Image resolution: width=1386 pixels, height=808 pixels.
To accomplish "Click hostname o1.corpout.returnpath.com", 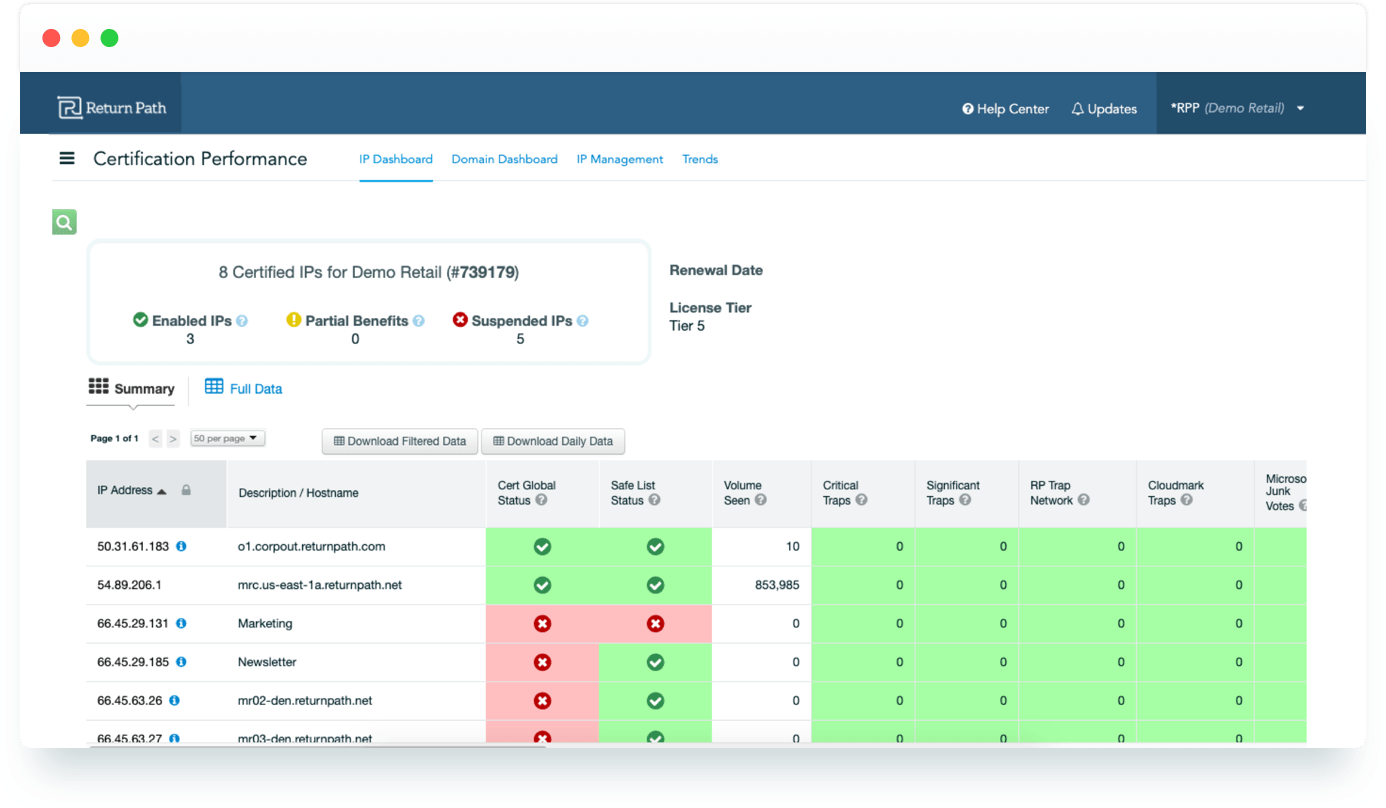I will [311, 546].
